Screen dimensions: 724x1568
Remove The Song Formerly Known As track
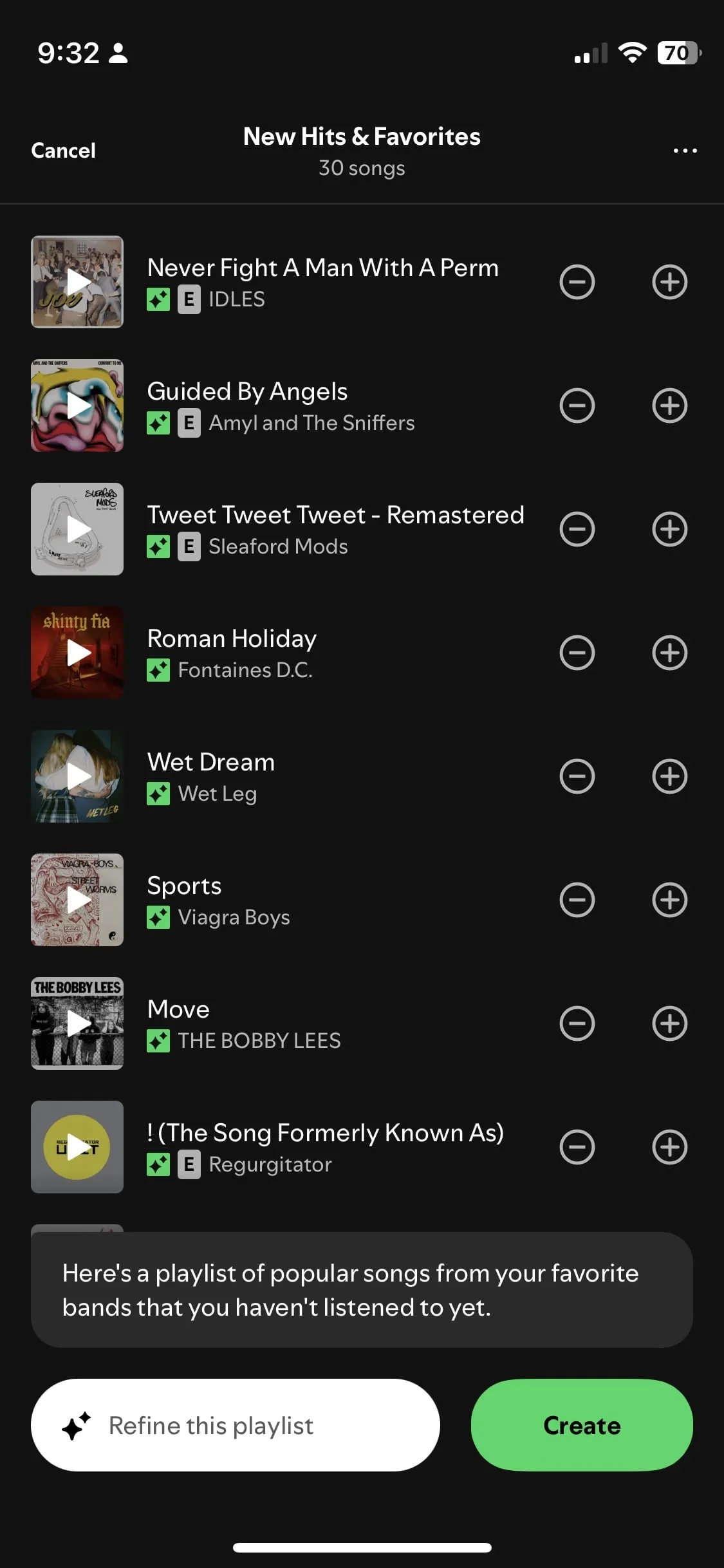click(577, 1147)
